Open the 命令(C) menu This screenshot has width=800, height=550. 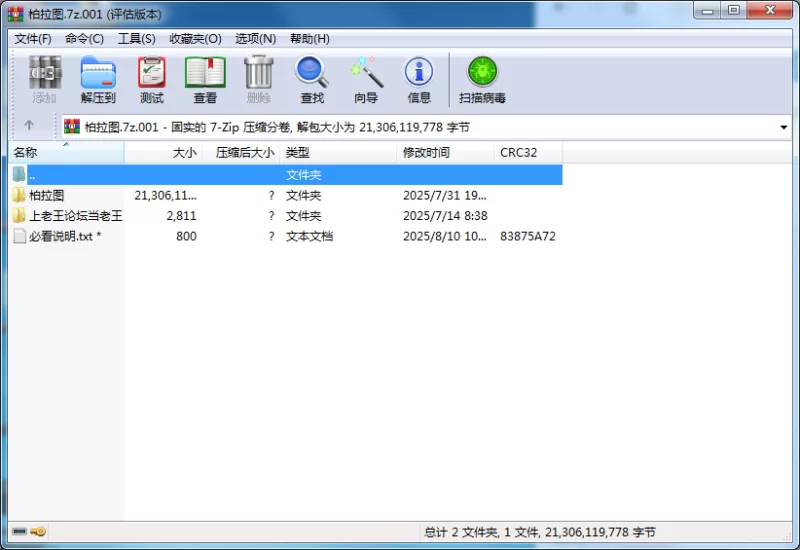tap(84, 39)
